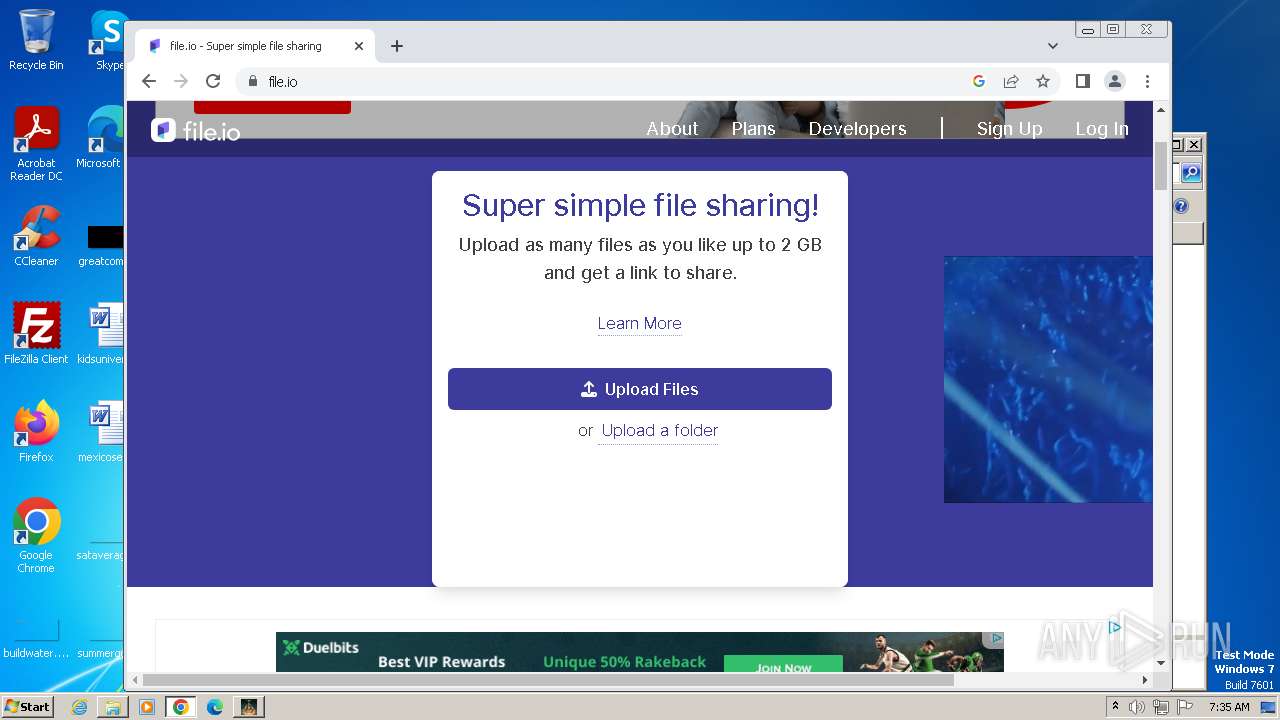The image size is (1280, 720).
Task: Click the Google icon in the address bar
Action: coord(979,82)
